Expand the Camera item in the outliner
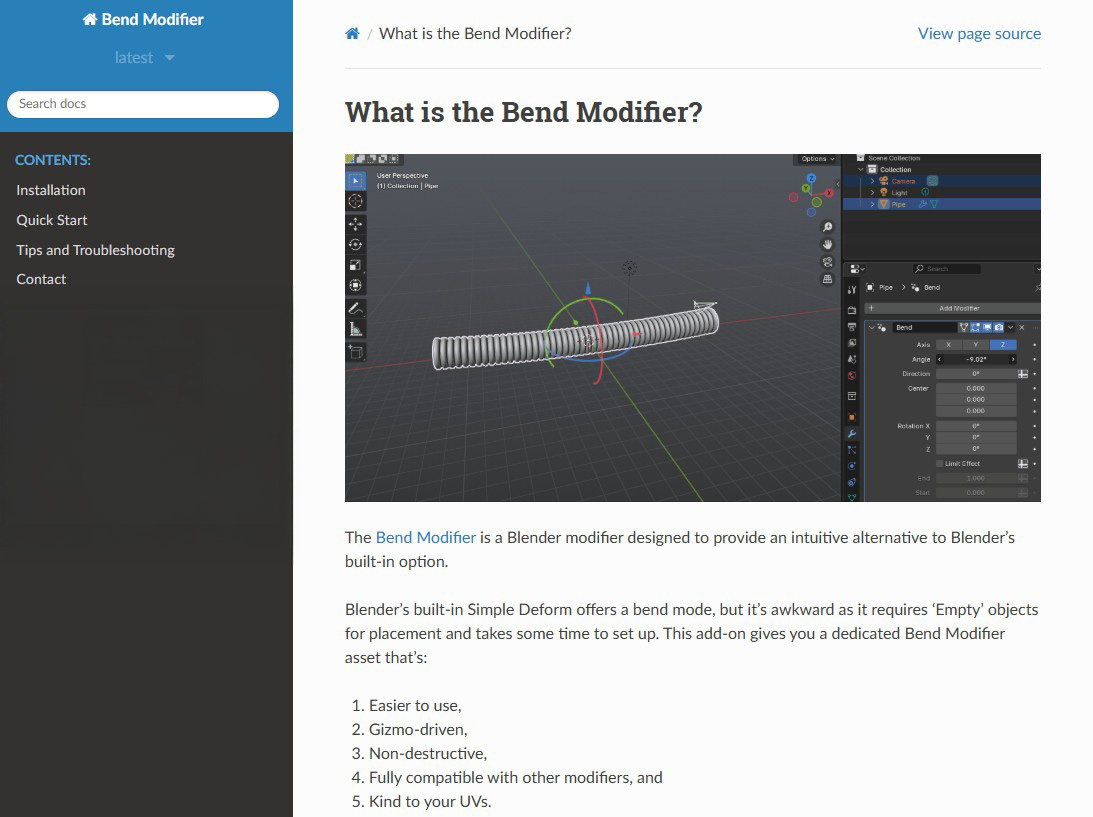This screenshot has height=817, width=1093. [872, 181]
